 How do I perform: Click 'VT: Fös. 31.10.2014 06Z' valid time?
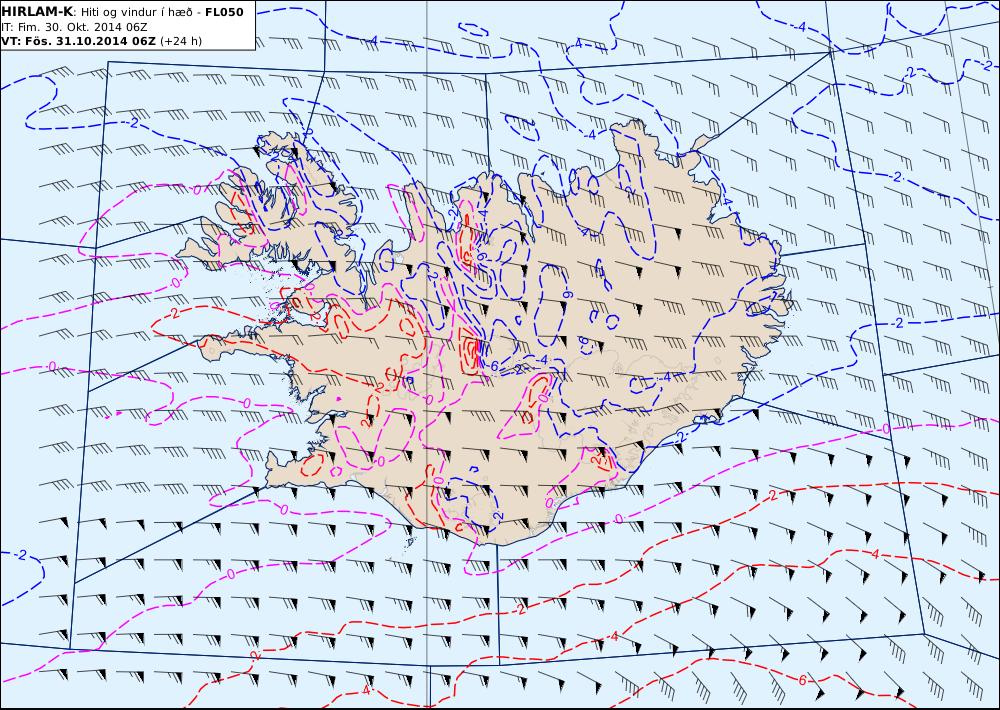(x=78, y=41)
